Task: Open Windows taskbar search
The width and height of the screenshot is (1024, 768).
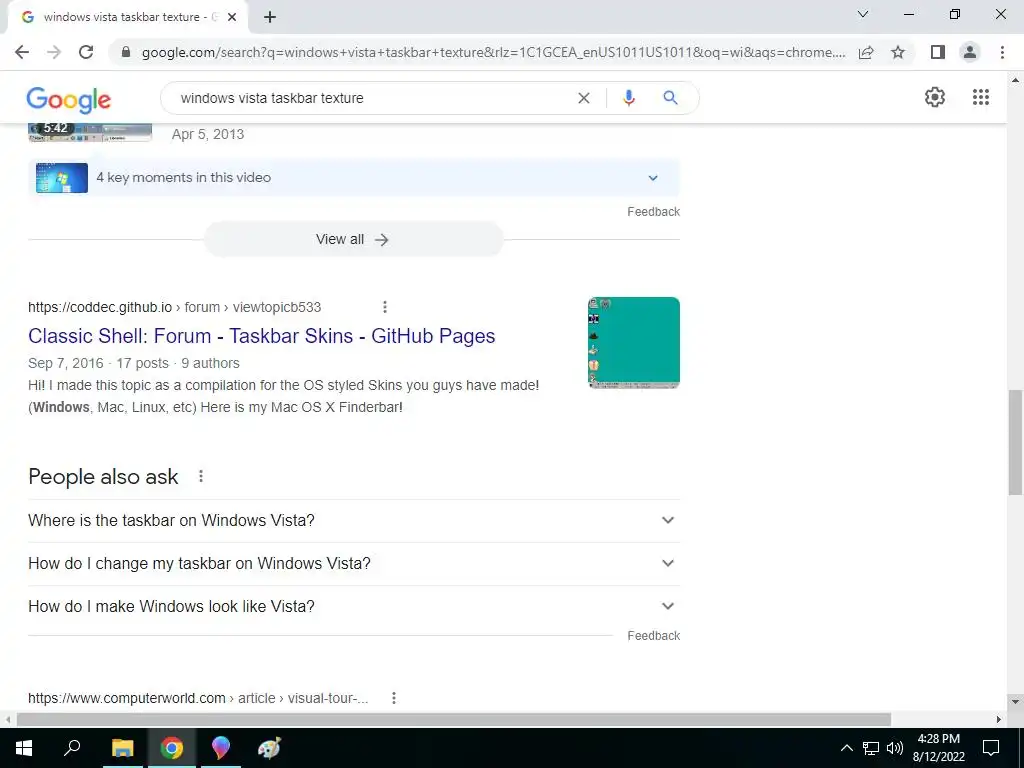Action: (x=72, y=748)
